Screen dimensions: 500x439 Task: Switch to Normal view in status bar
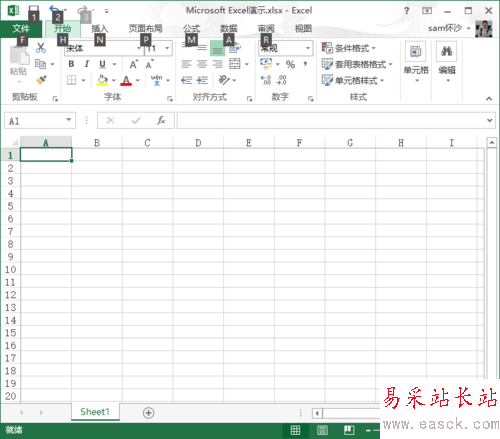[x=295, y=430]
